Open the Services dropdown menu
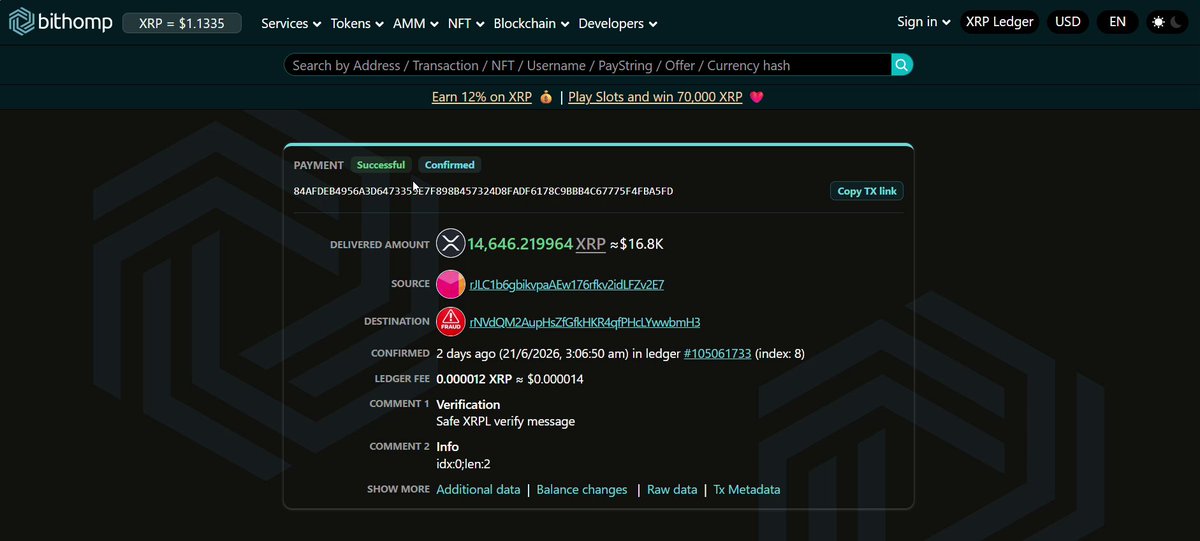This screenshot has height=541, width=1200. tap(291, 23)
